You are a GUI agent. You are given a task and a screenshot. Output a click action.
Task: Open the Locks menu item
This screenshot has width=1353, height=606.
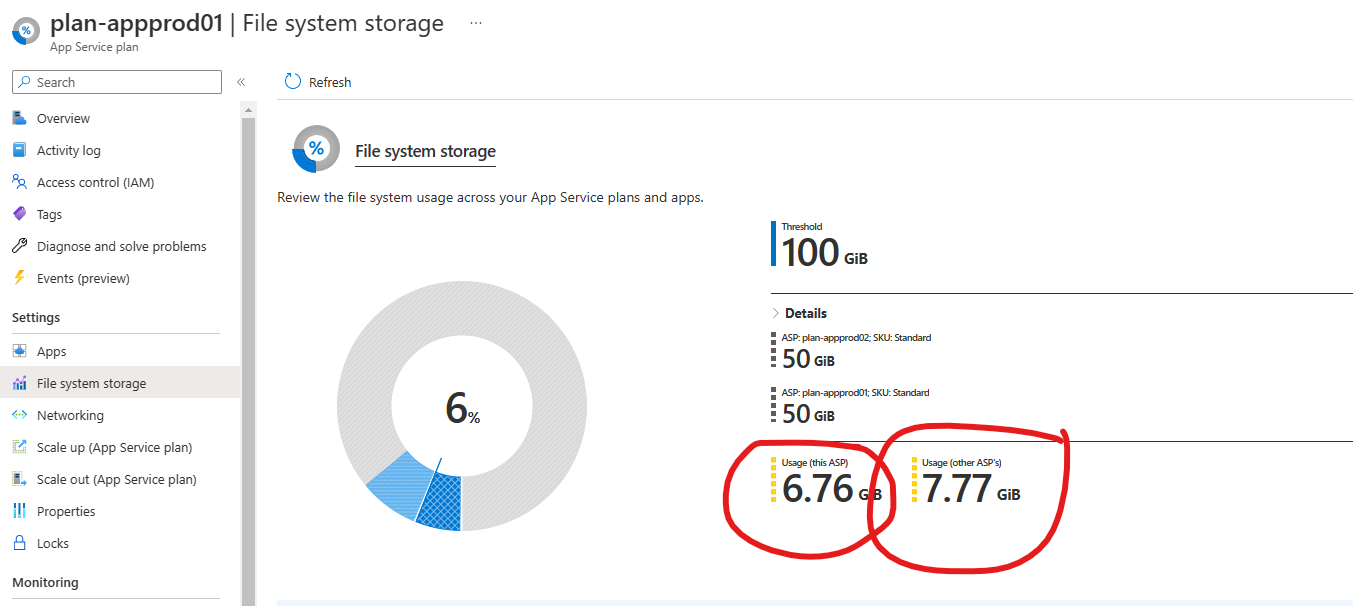coord(53,543)
